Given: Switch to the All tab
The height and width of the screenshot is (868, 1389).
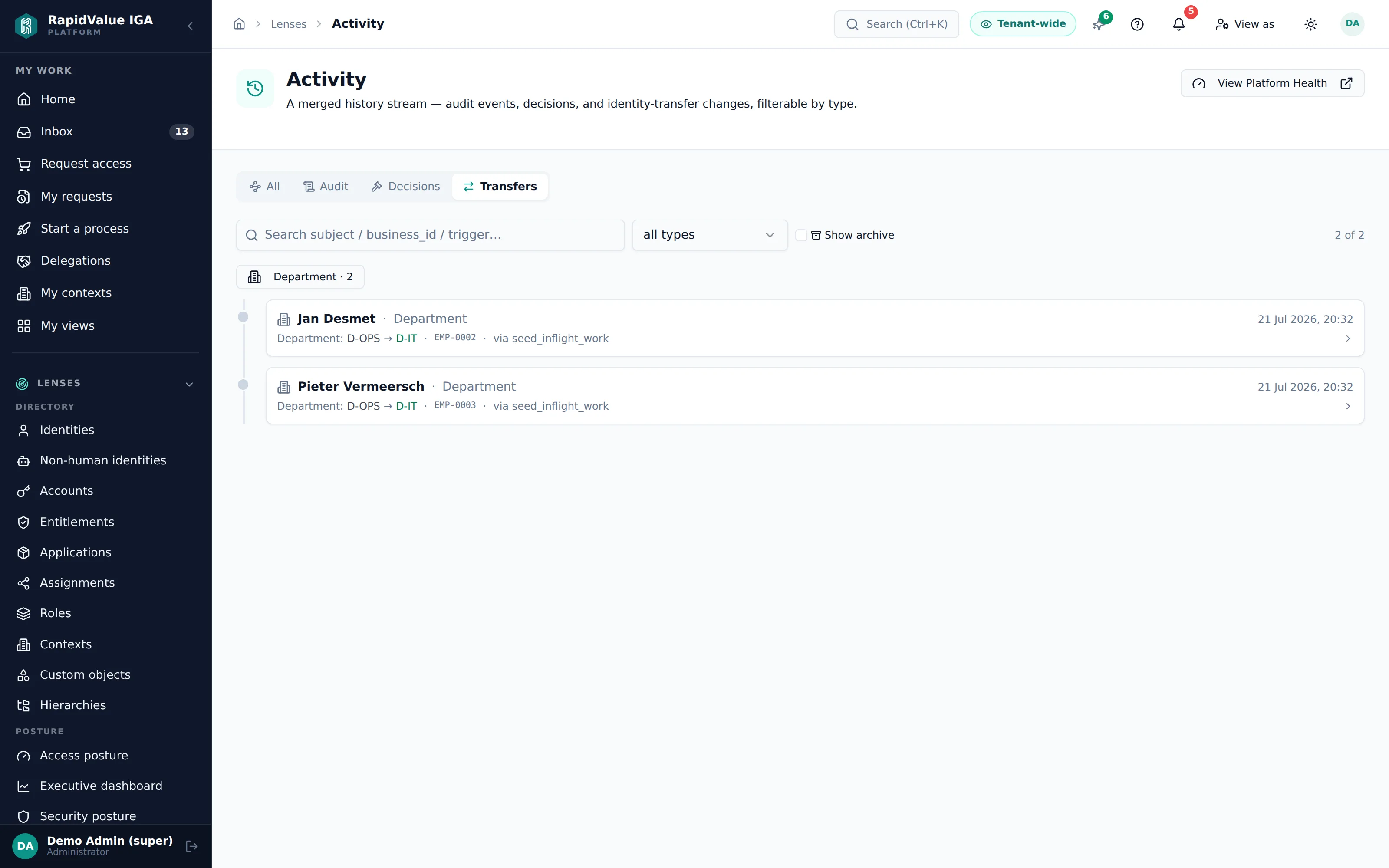Looking at the screenshot, I should (x=265, y=187).
